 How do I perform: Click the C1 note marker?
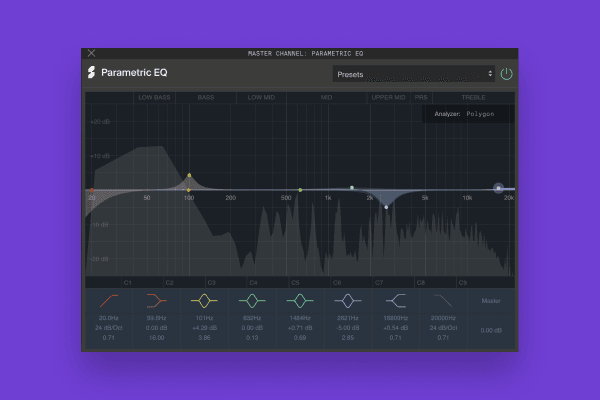[x=127, y=282]
